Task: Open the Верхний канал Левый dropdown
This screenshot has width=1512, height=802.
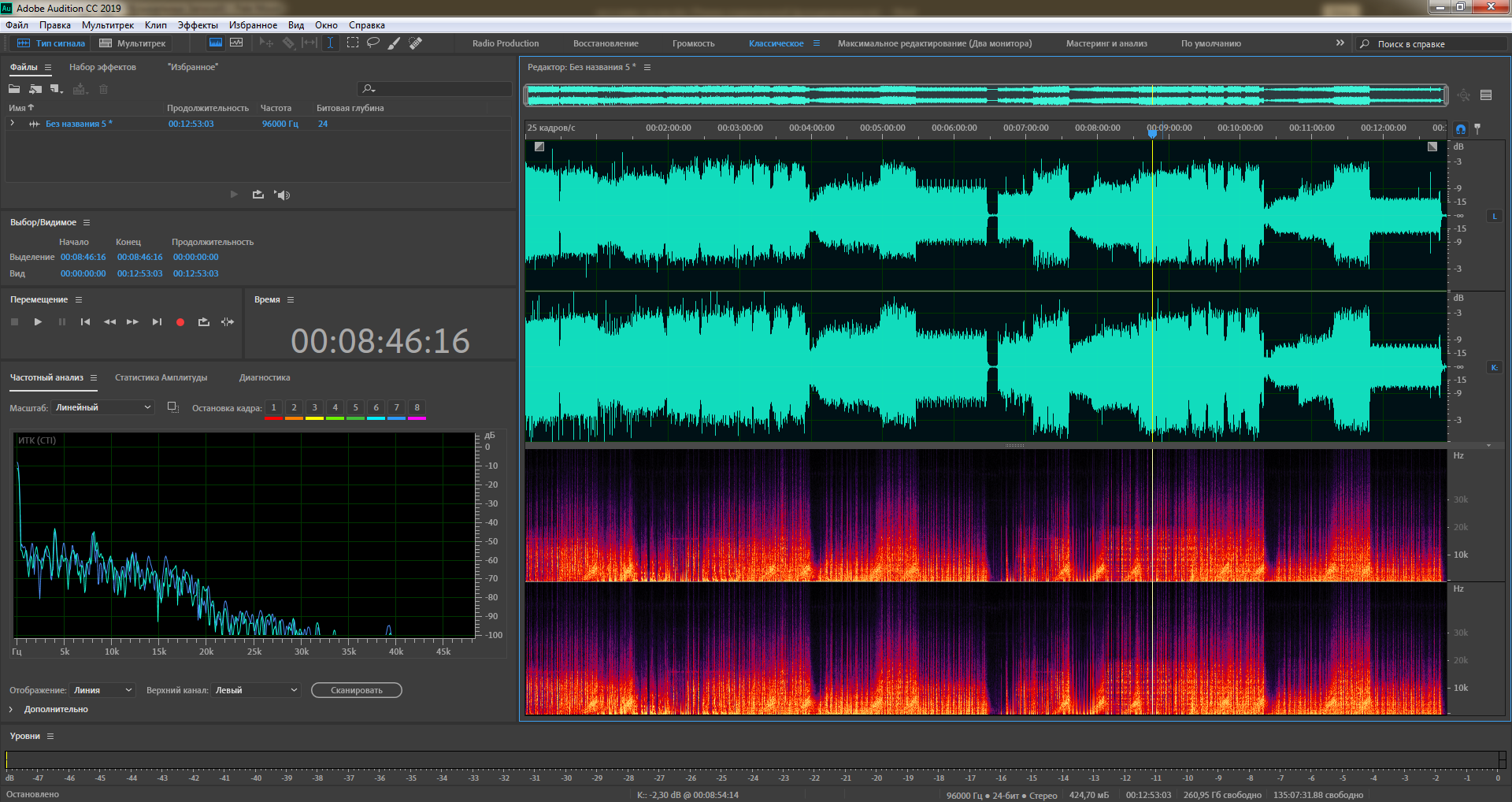Action: (257, 690)
